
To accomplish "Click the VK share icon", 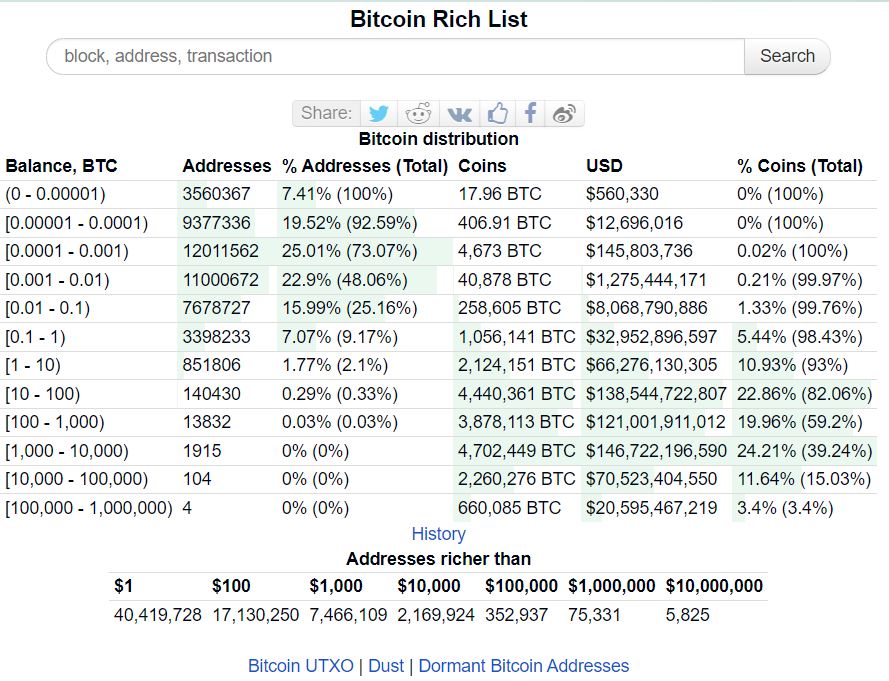I will tap(459, 113).
